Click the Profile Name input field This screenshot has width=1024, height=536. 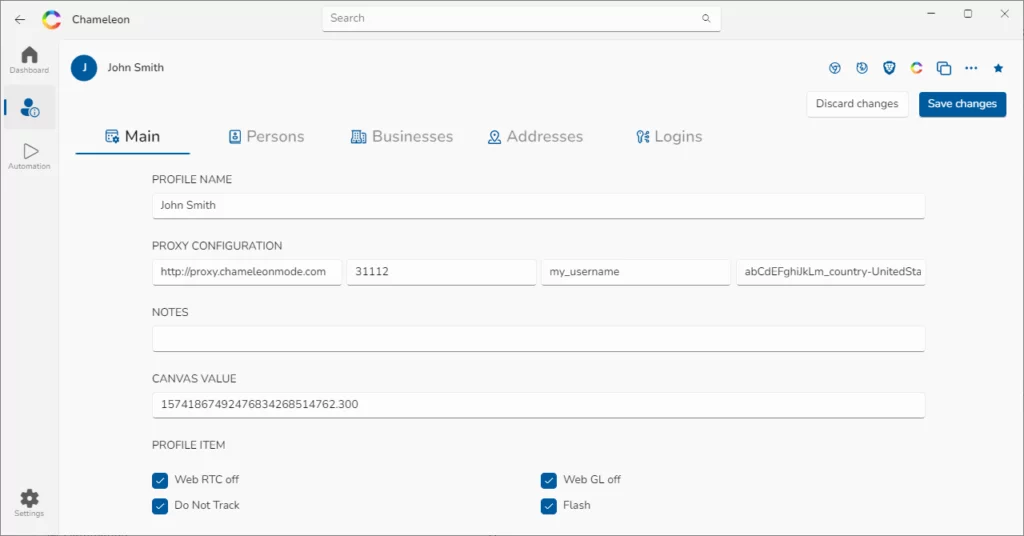(538, 206)
